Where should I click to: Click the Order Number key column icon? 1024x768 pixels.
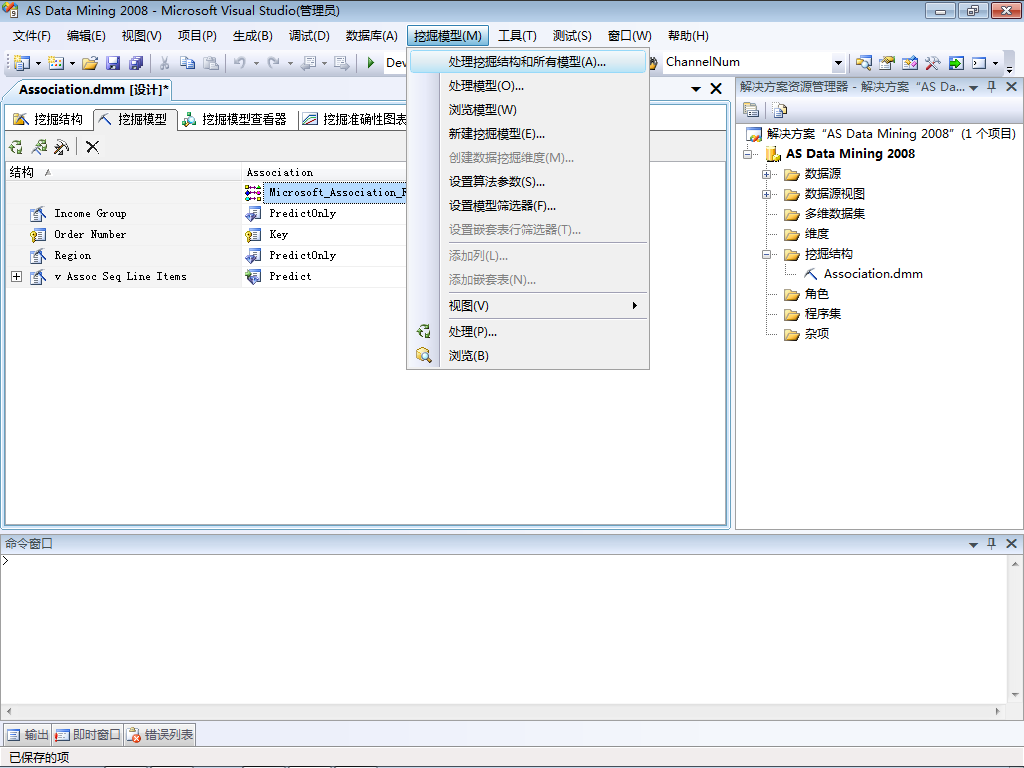[38, 234]
